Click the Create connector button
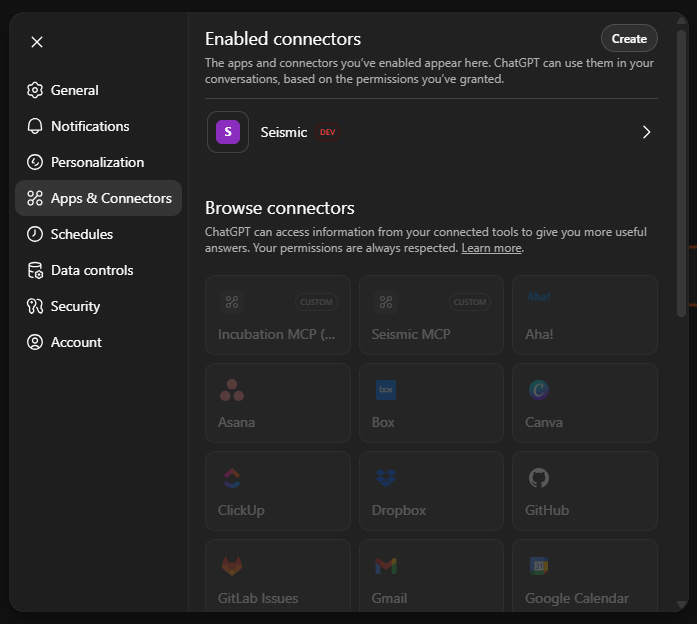This screenshot has width=697, height=624. click(629, 39)
